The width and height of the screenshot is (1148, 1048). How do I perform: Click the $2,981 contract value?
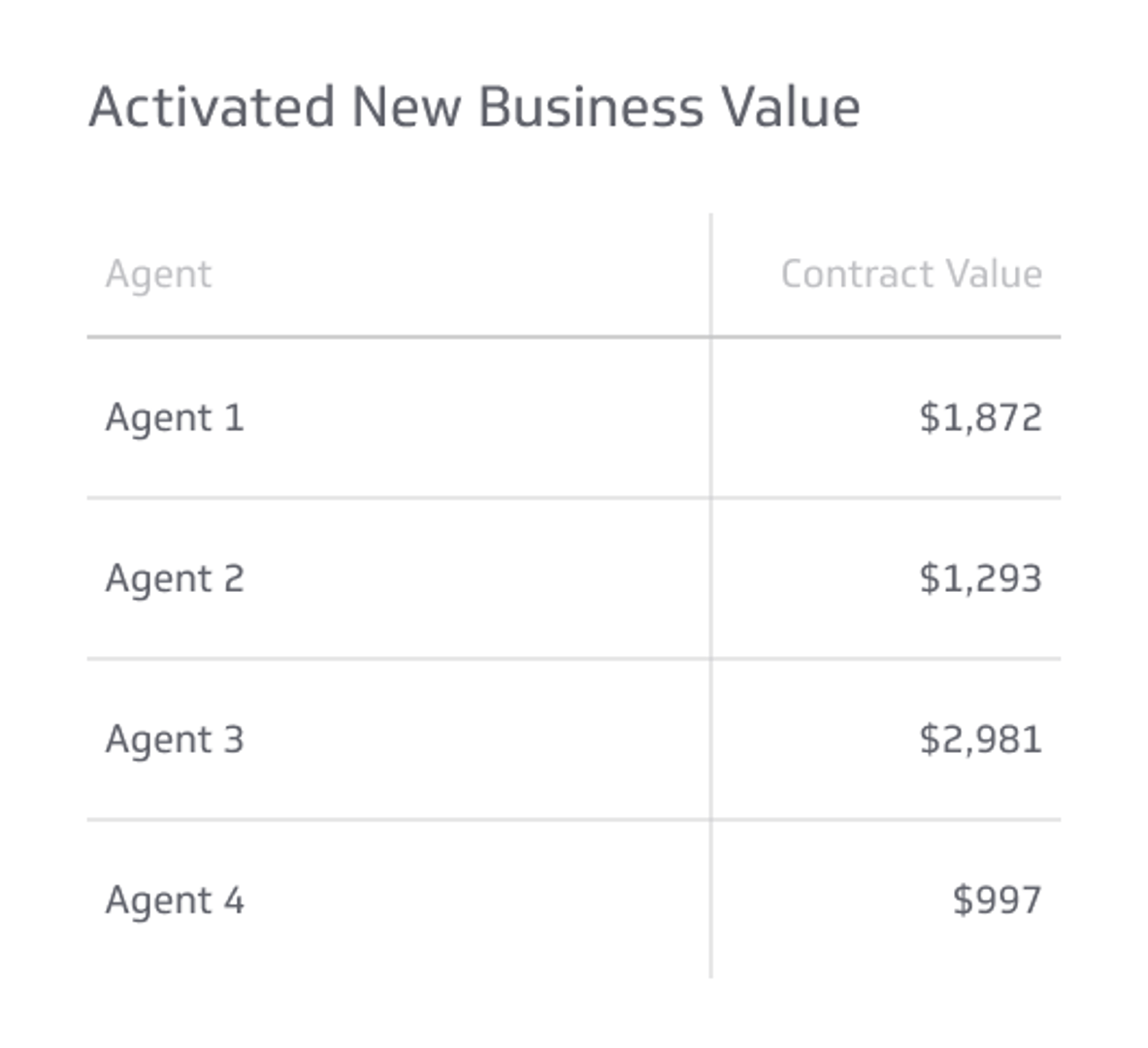(980, 740)
